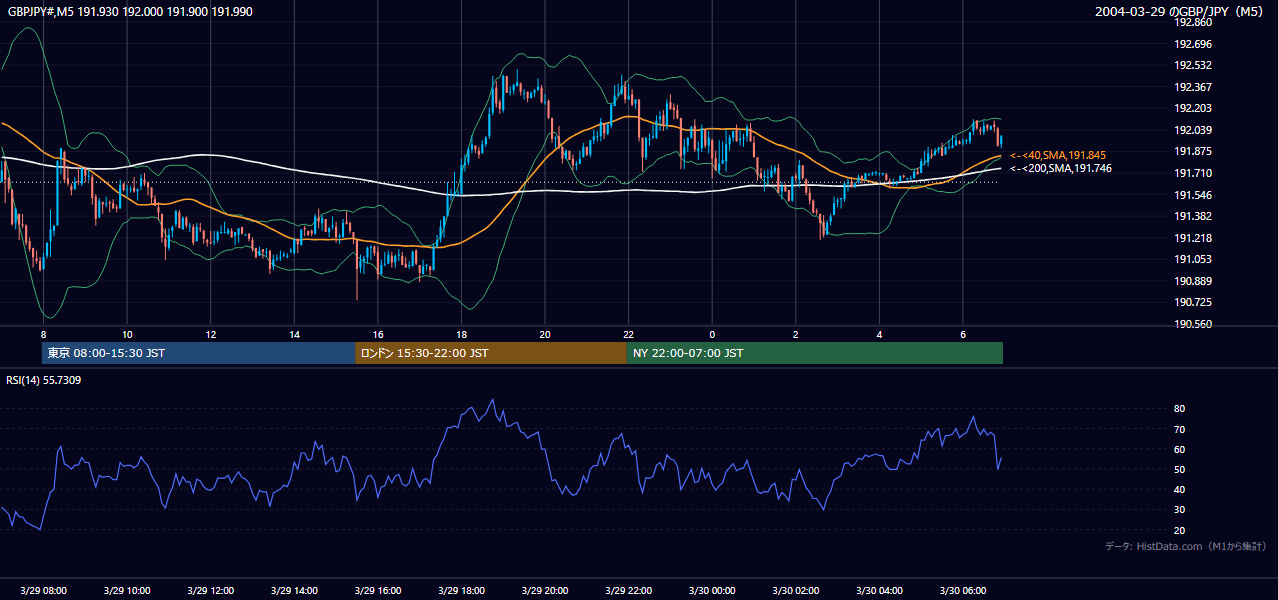
Task: Click hour tick 14 on price chart axis
Action: (x=294, y=334)
